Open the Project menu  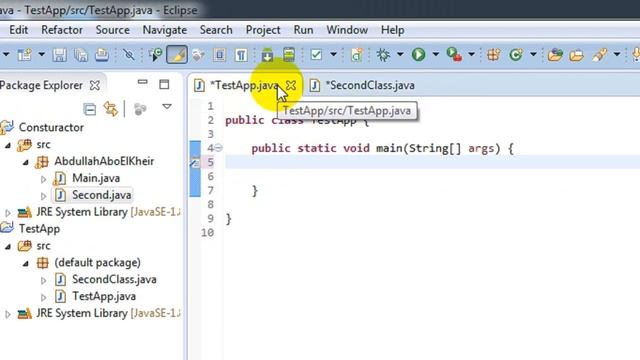[263, 30]
